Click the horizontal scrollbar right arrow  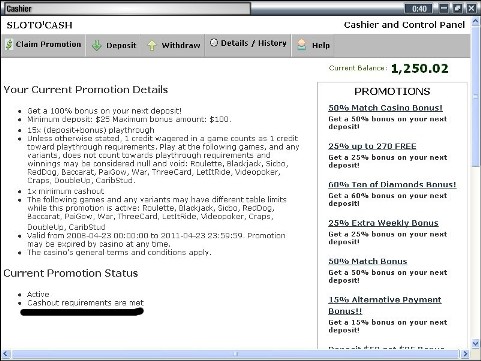(465, 354)
